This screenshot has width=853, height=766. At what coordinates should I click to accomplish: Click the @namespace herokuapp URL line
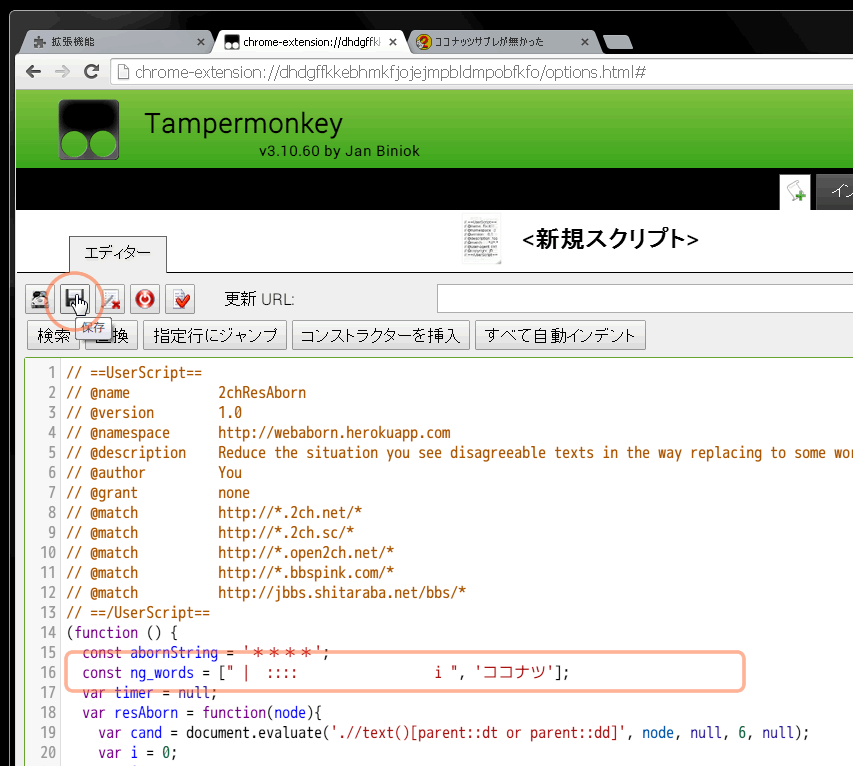click(x=258, y=433)
